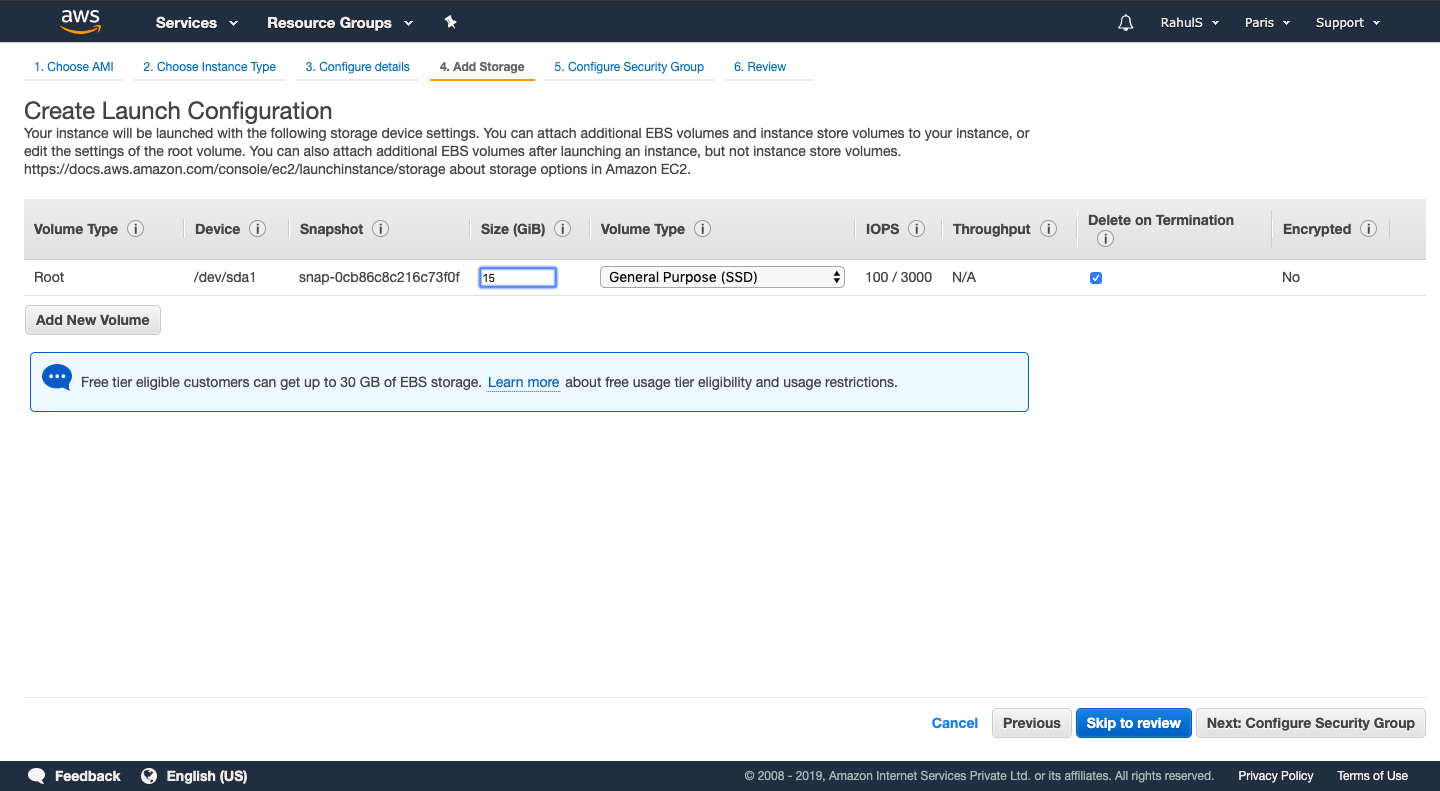
Task: Click the info icon beside IOPS
Action: (917, 229)
